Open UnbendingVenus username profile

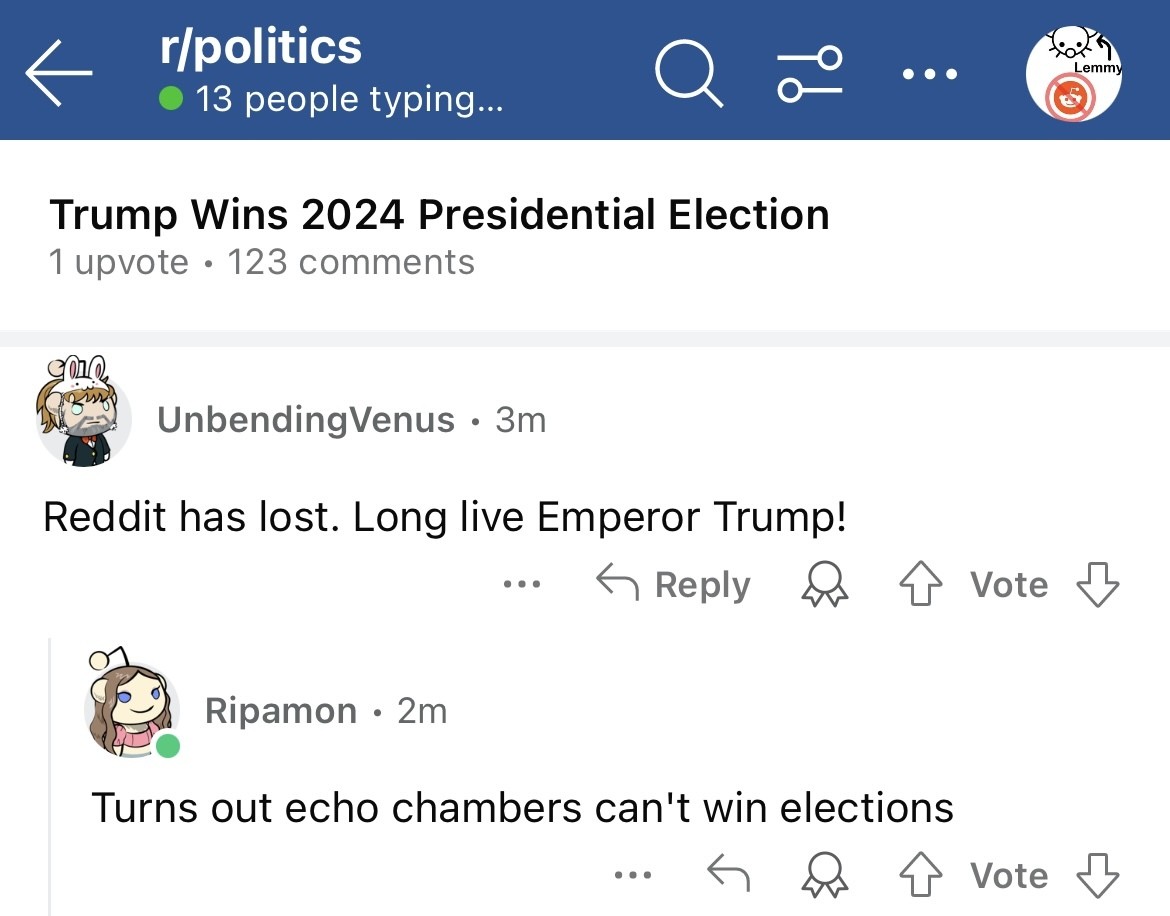[x=306, y=420]
